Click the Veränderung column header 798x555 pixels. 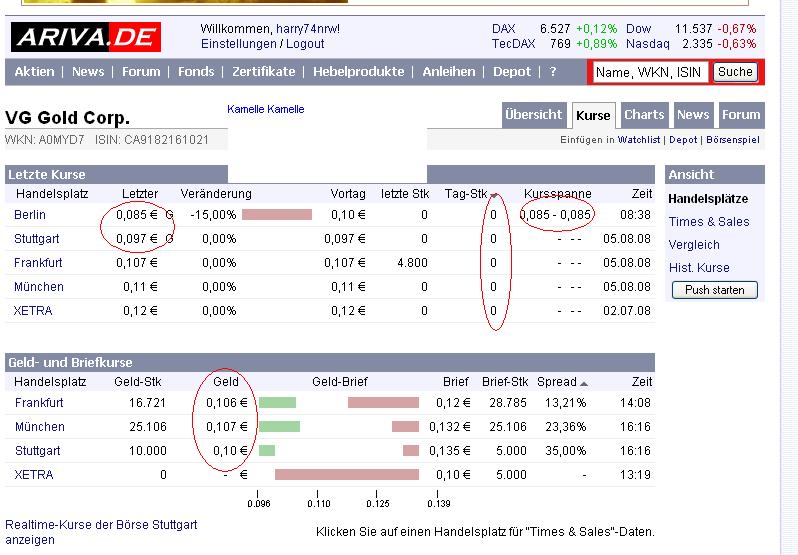tap(216, 194)
